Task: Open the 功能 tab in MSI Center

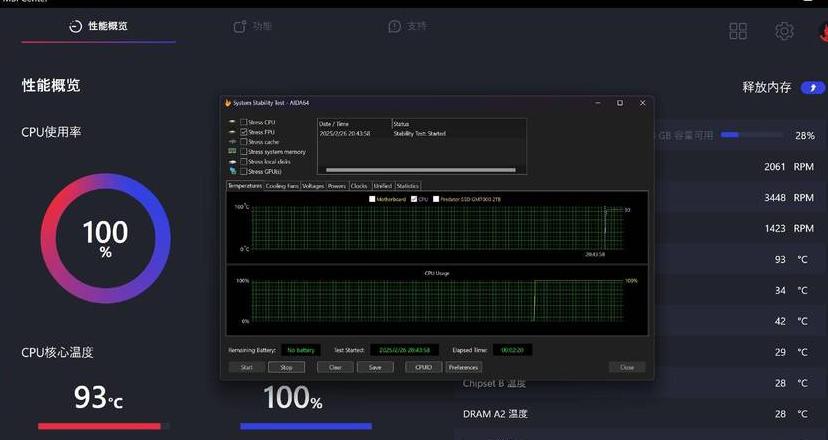Action: pyautogui.click(x=253, y=26)
